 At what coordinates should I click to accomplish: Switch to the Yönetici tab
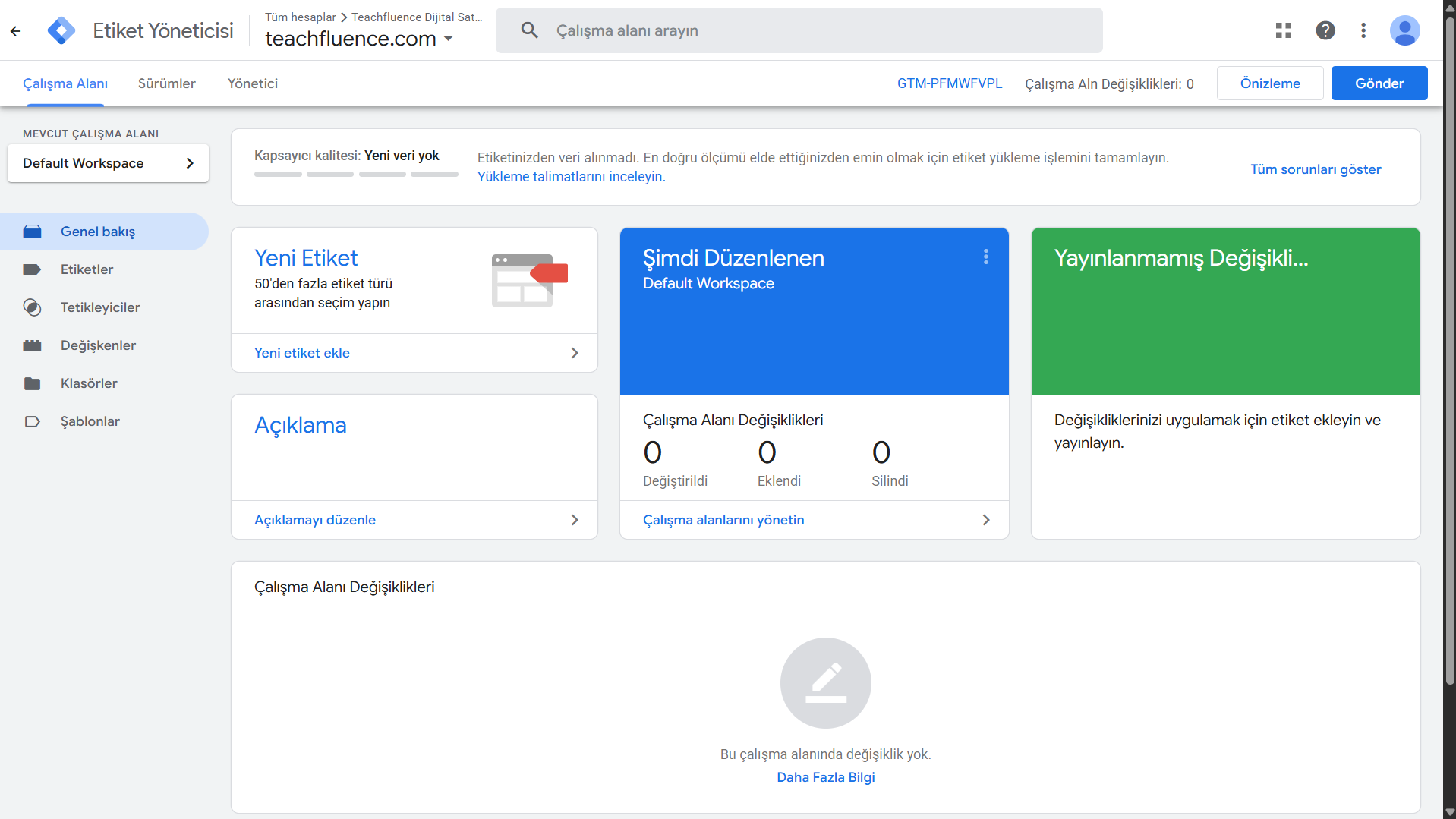point(252,83)
